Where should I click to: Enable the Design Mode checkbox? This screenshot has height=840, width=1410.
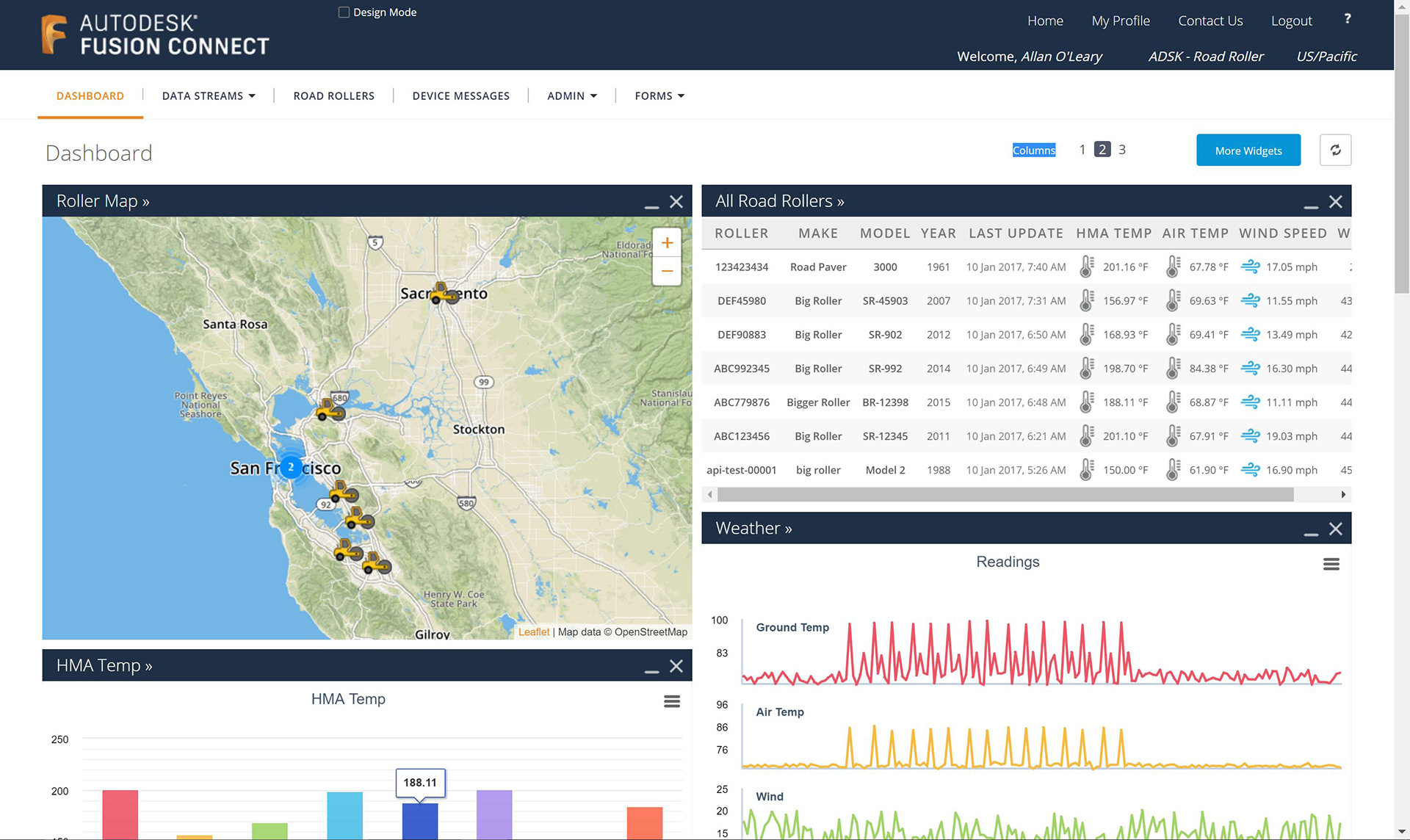coord(344,12)
